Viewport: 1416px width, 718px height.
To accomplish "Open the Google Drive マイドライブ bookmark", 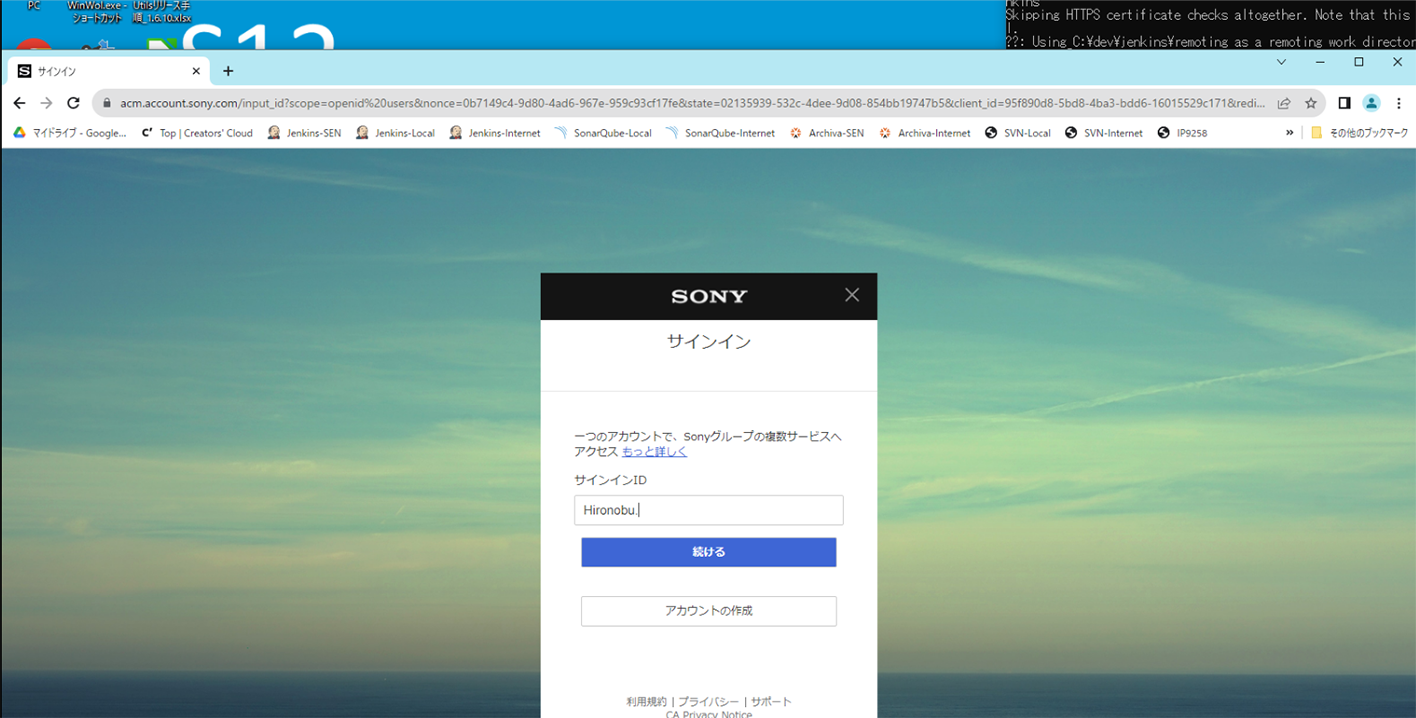I will (x=70, y=133).
